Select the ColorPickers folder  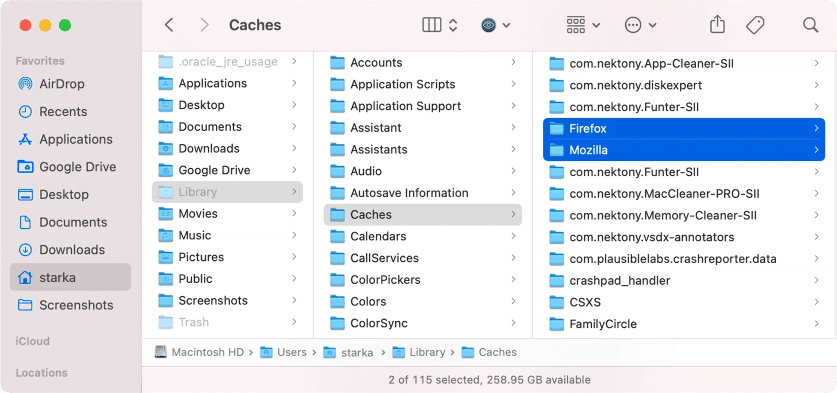click(423, 280)
